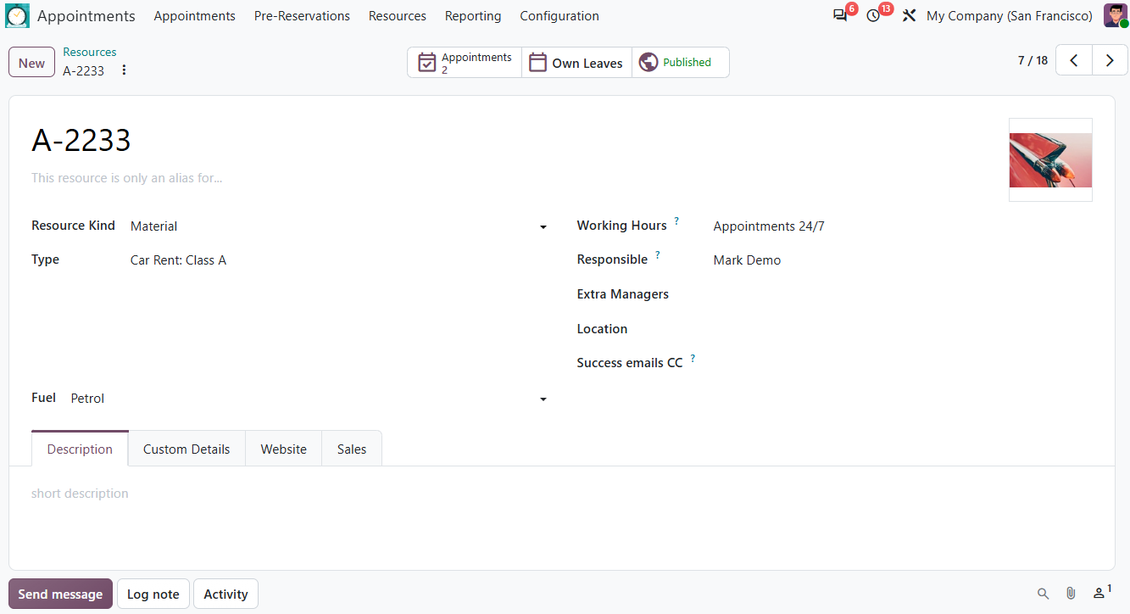Screen dimensions: 1130x614
Task: Open the Appointments top menu
Action: coord(195,16)
